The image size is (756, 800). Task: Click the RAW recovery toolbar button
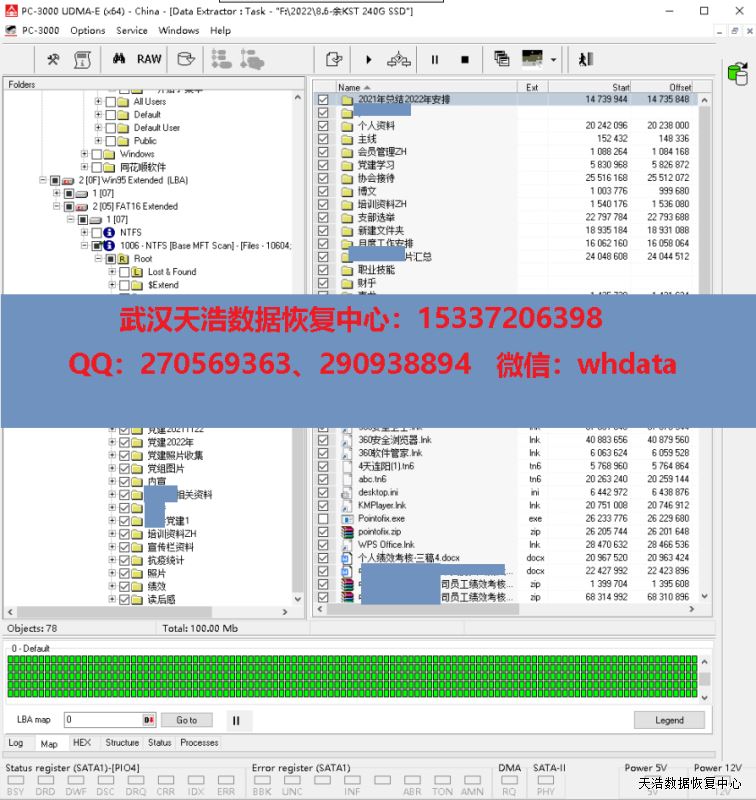149,59
